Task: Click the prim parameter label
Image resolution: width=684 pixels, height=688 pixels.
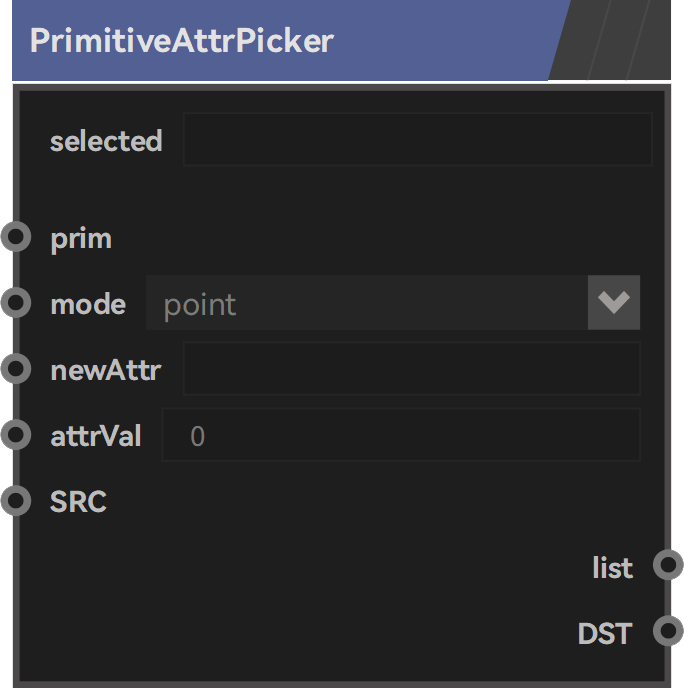Action: point(81,240)
